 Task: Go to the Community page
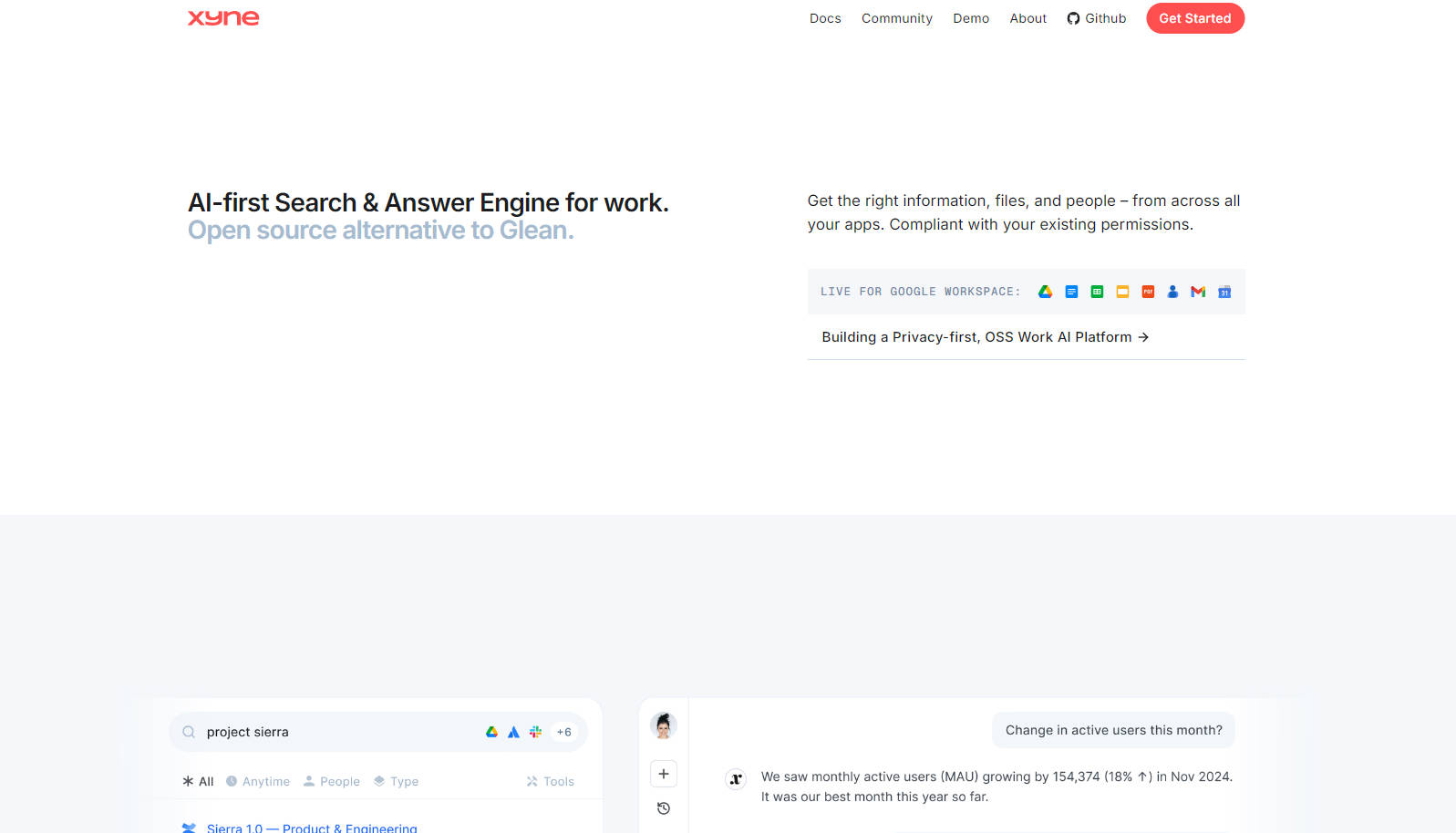(x=896, y=18)
